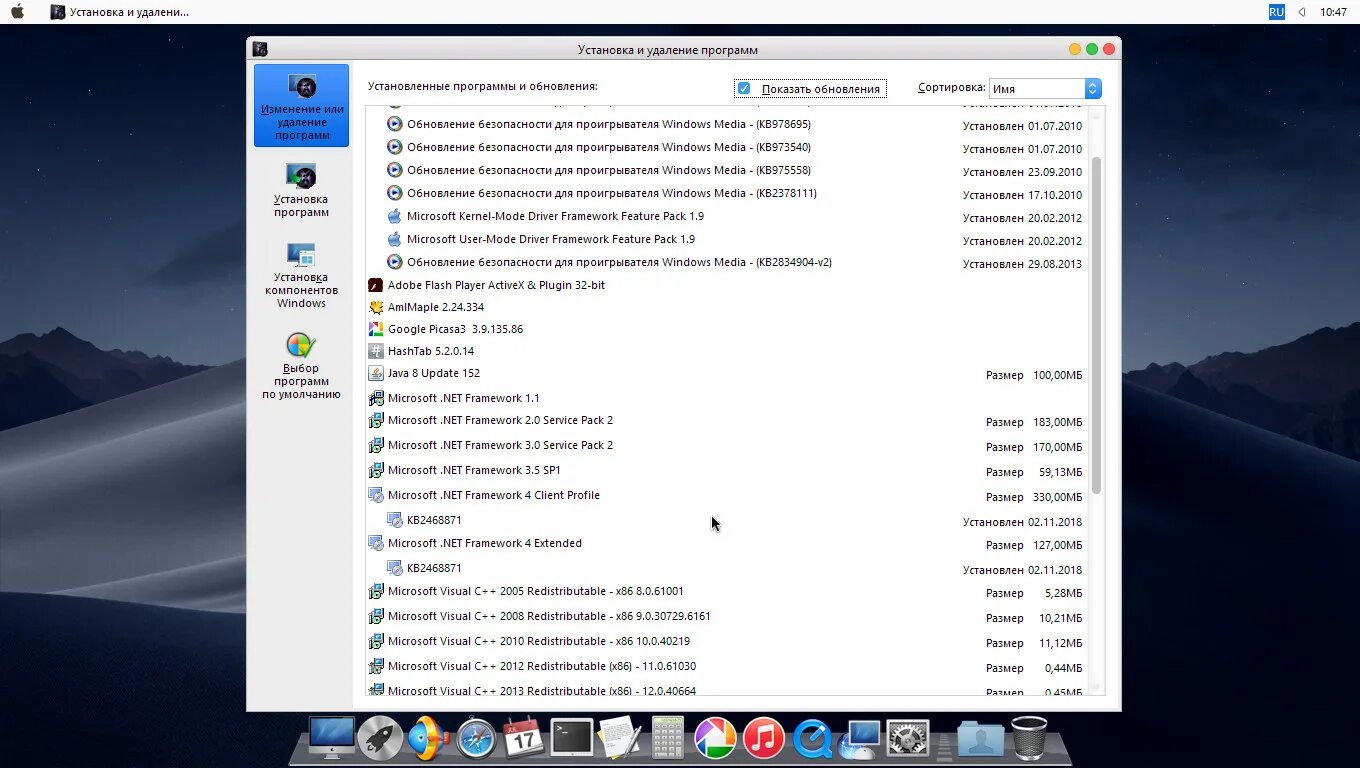Screen dimensions: 1360x768
Task: Toggle the 'Показать обновления' checkbox
Action: click(744, 89)
